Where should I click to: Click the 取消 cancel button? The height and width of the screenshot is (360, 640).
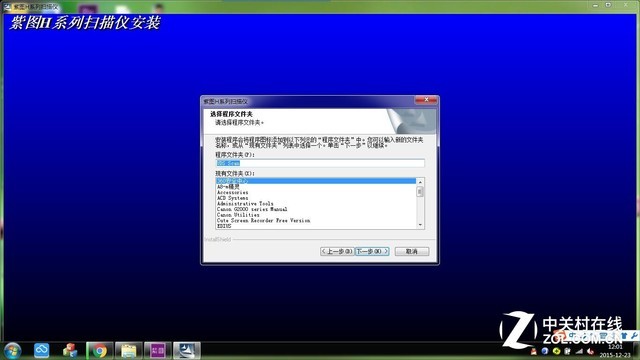tap(411, 251)
